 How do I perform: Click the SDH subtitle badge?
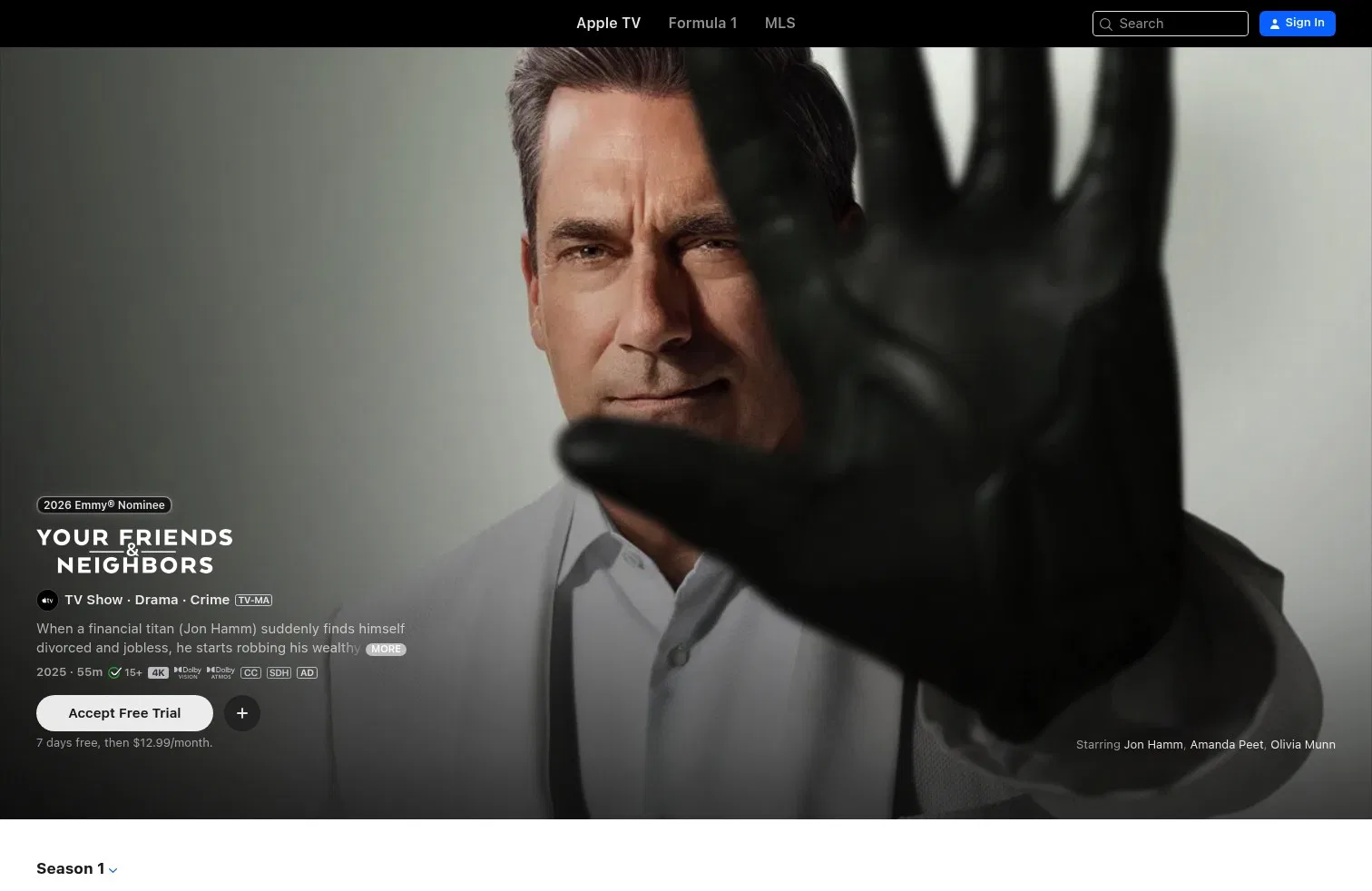click(279, 673)
